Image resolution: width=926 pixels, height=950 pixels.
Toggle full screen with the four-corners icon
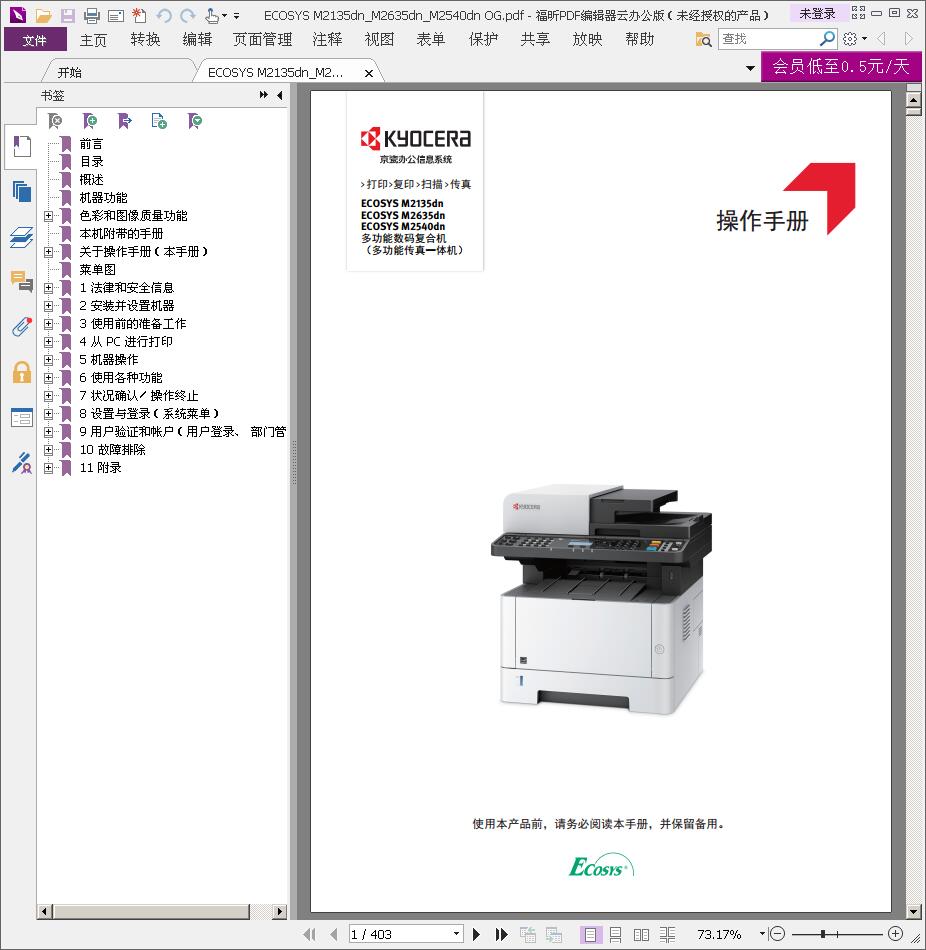(x=858, y=13)
